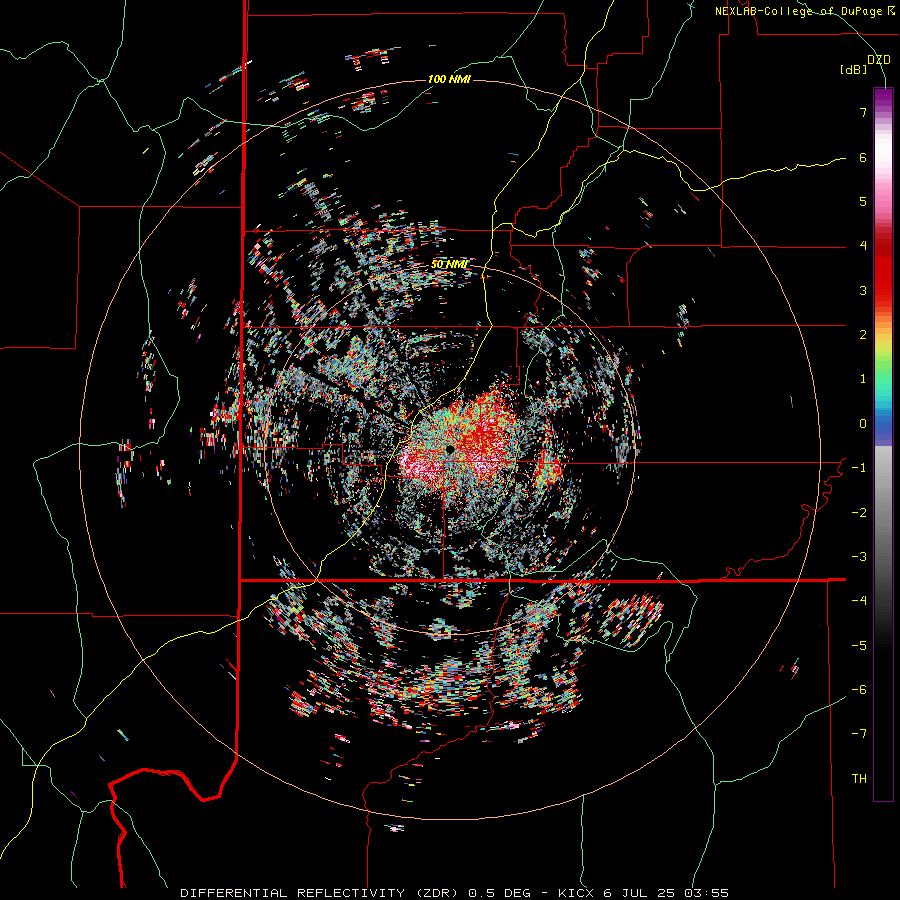This screenshot has width=900, height=900.
Task: Click the DZD label above color scale
Action: coord(879,60)
